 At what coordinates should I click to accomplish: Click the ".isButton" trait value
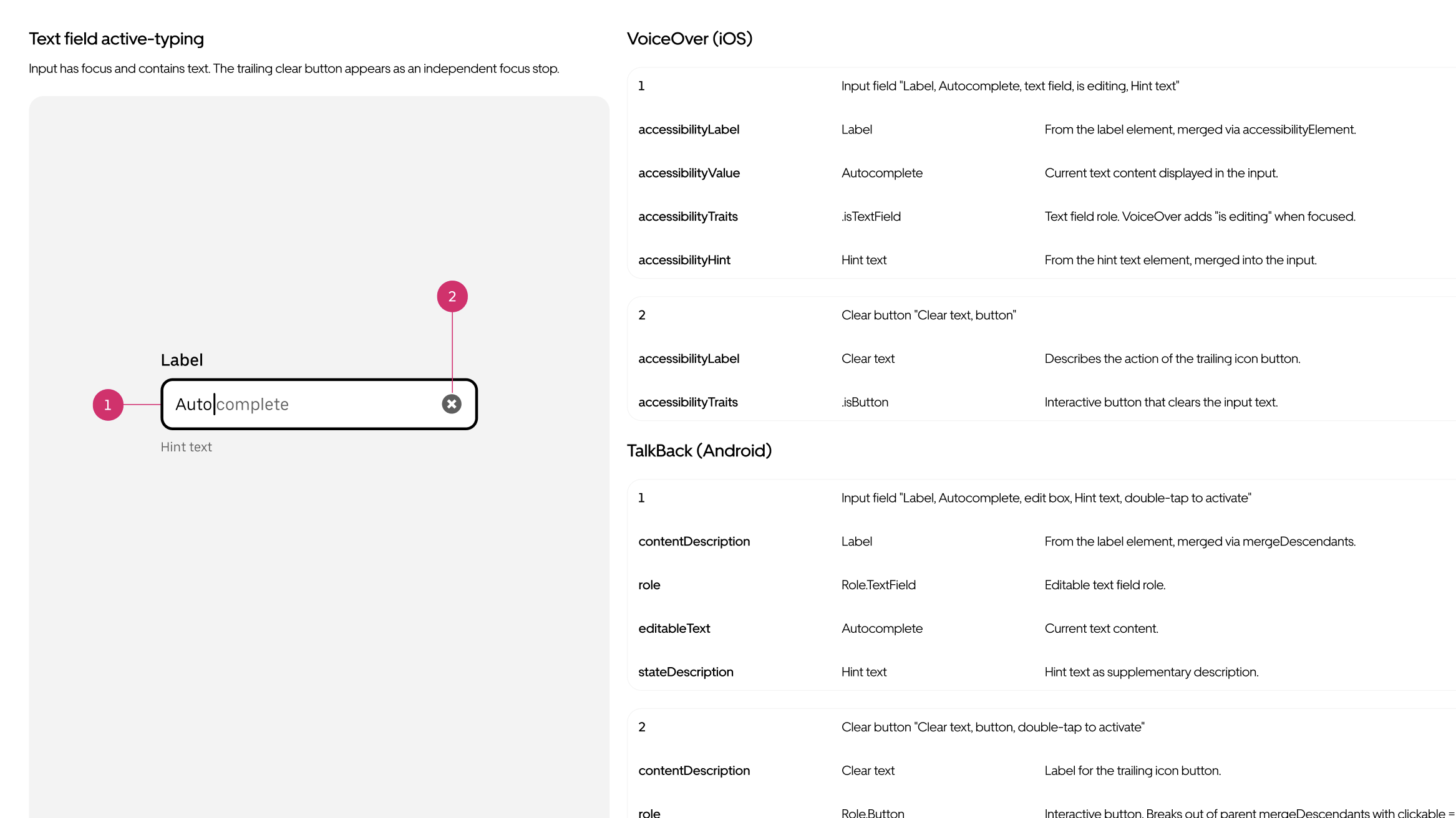click(x=865, y=402)
